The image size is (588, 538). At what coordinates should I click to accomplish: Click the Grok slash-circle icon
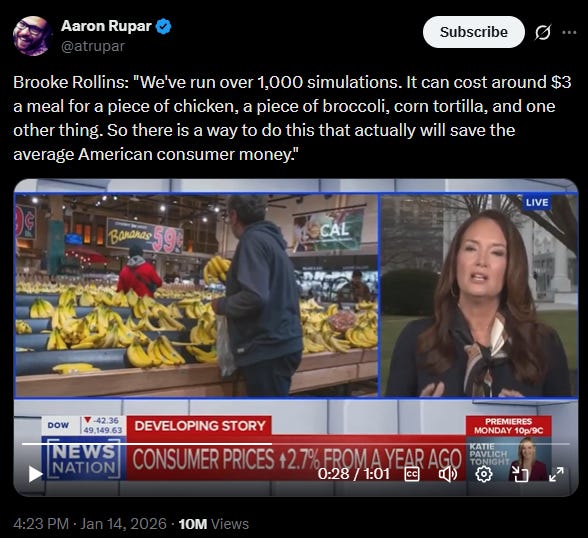[x=543, y=32]
